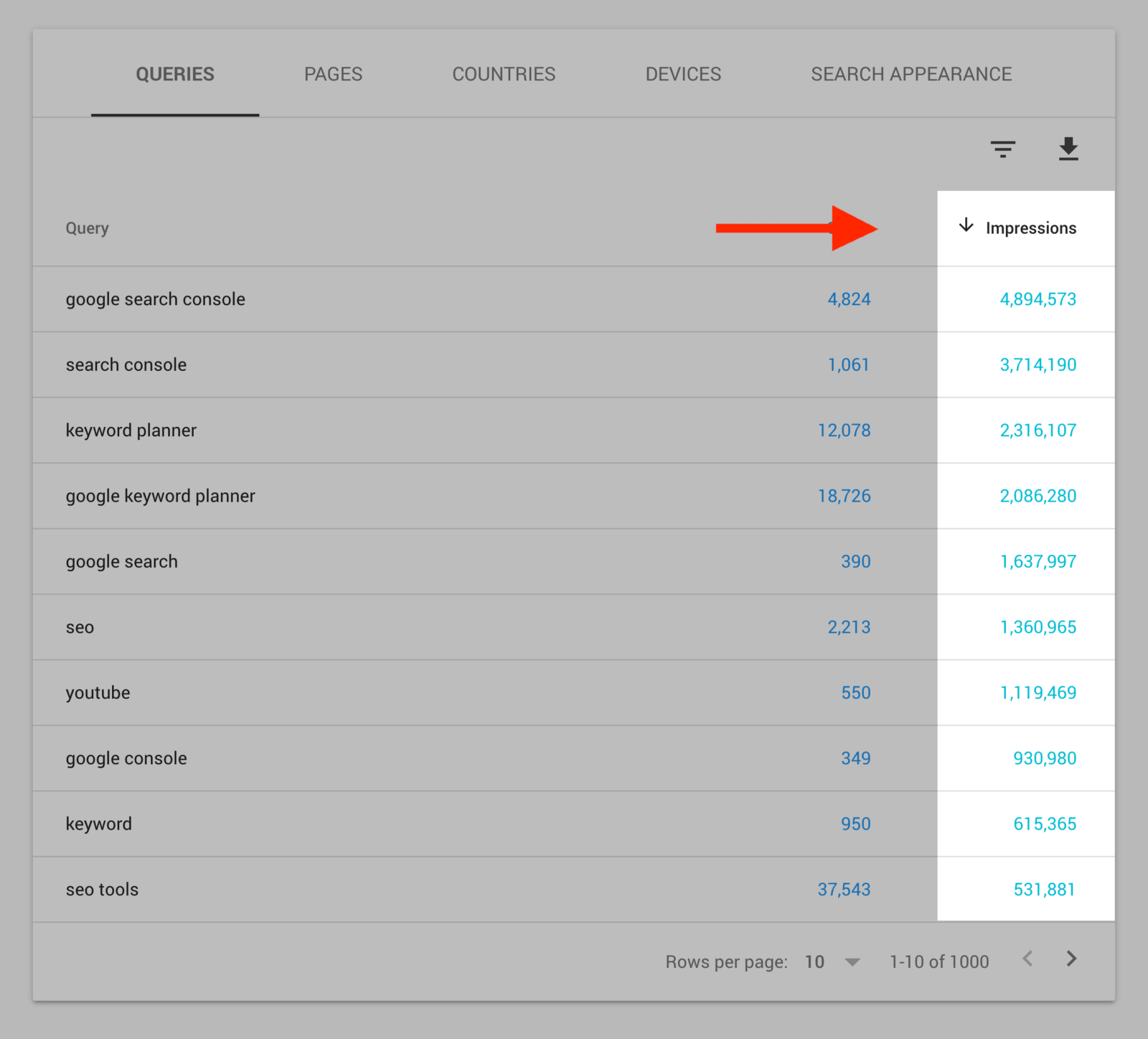Select the keyword planner query row
Image resolution: width=1148 pixels, height=1039 pixels.
[574, 431]
